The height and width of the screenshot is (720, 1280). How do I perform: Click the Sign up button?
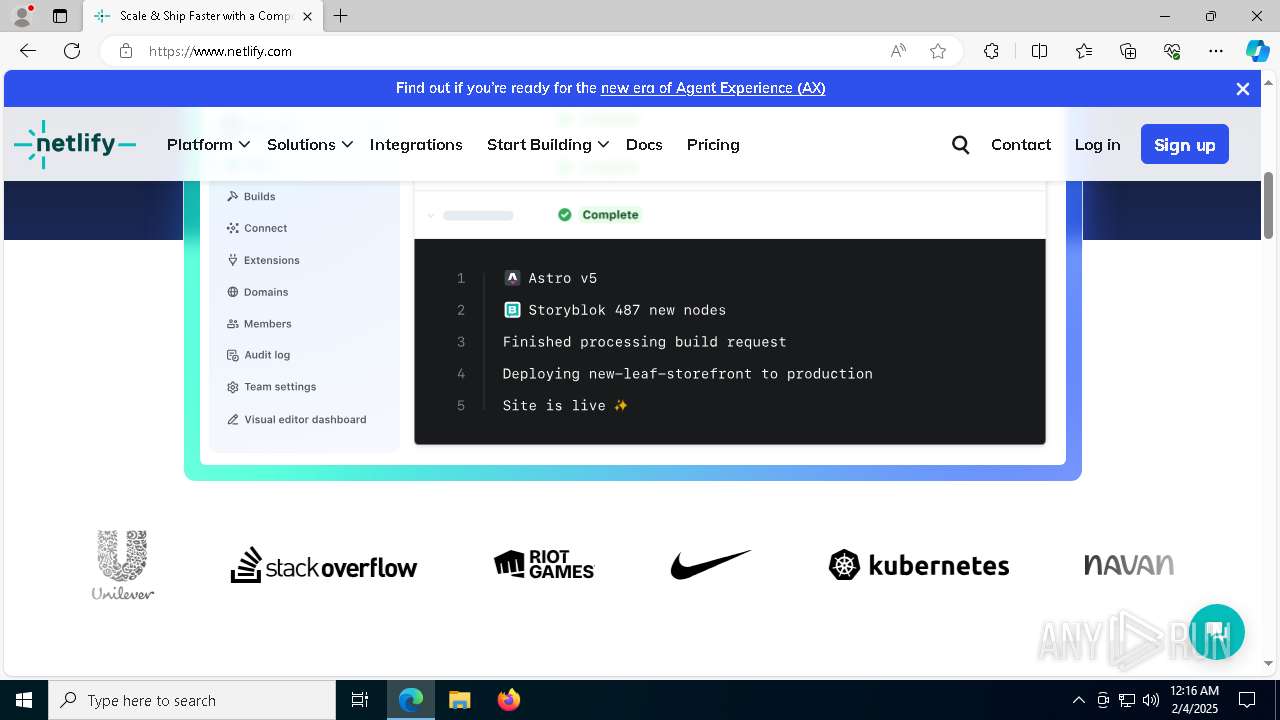(x=1185, y=145)
